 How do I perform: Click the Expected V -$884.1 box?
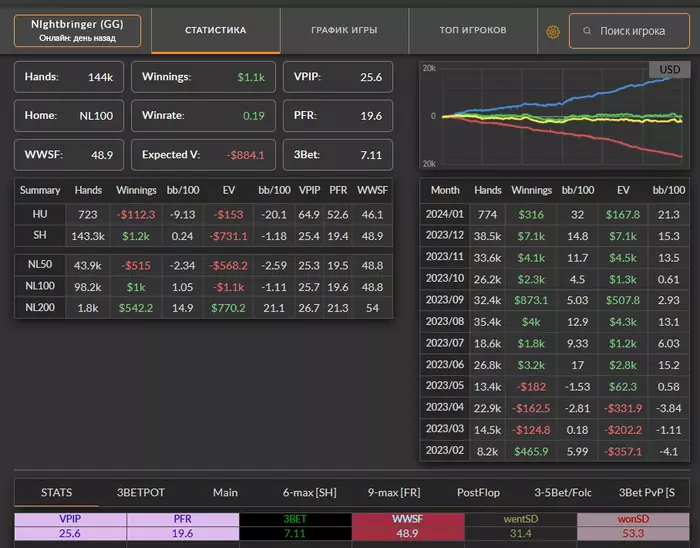pyautogui.click(x=203, y=155)
